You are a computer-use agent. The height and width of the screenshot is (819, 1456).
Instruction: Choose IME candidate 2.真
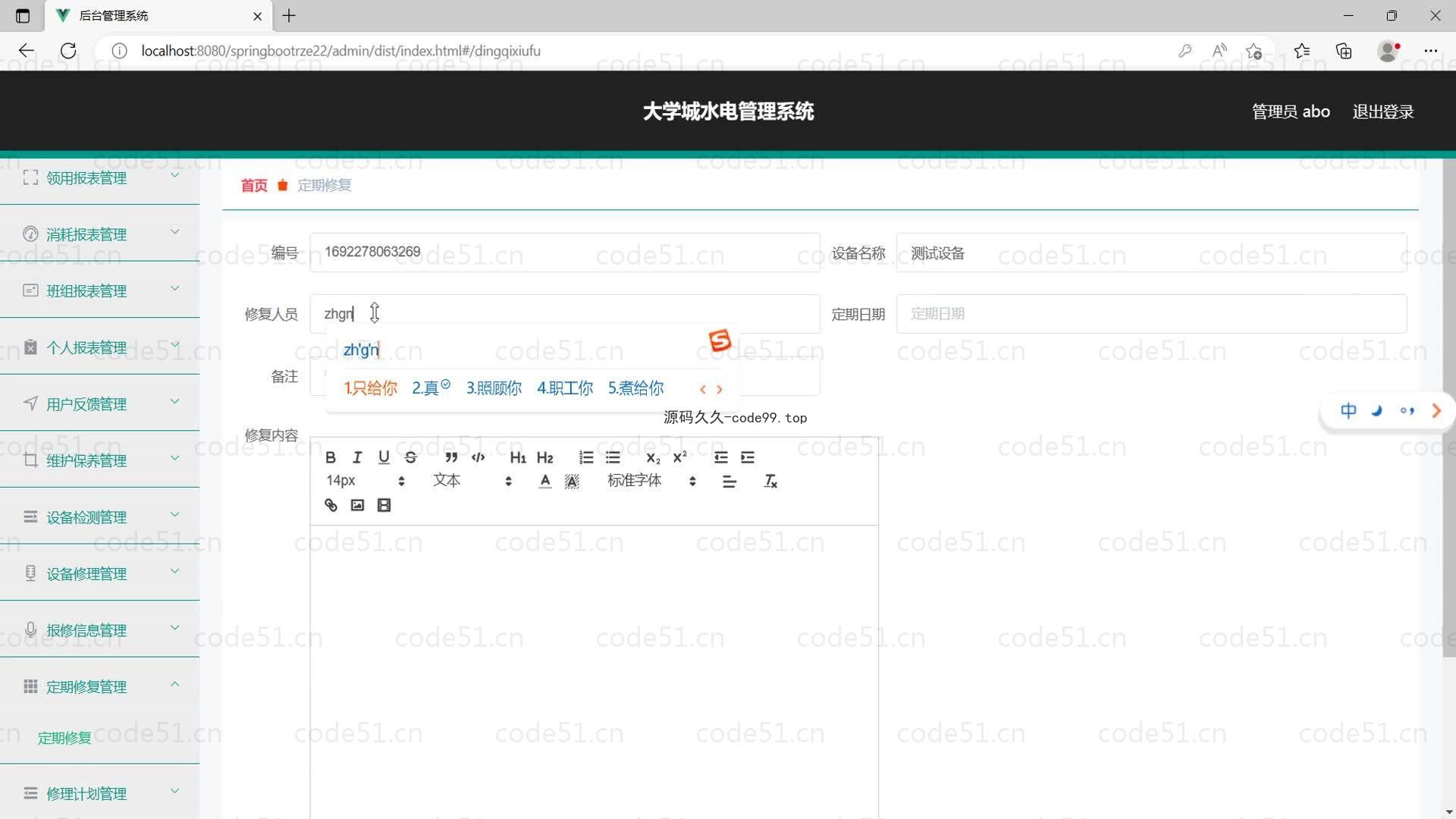pyautogui.click(x=431, y=388)
